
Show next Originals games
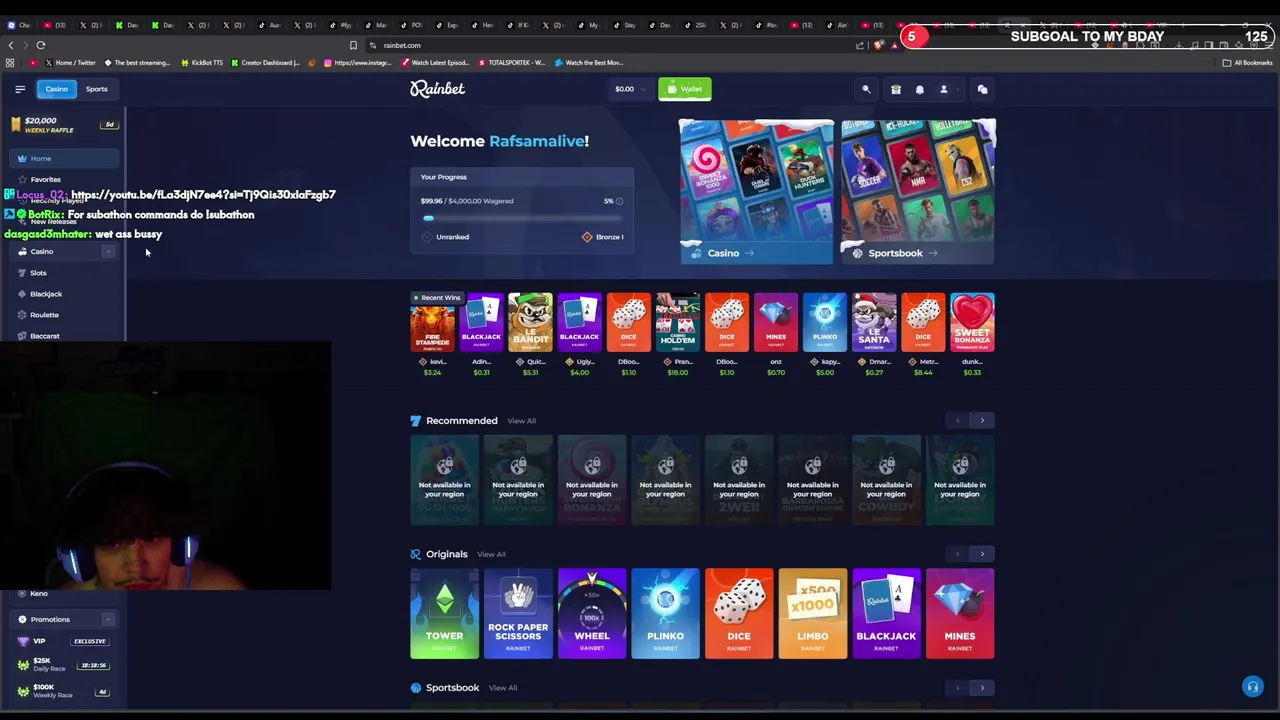click(982, 554)
